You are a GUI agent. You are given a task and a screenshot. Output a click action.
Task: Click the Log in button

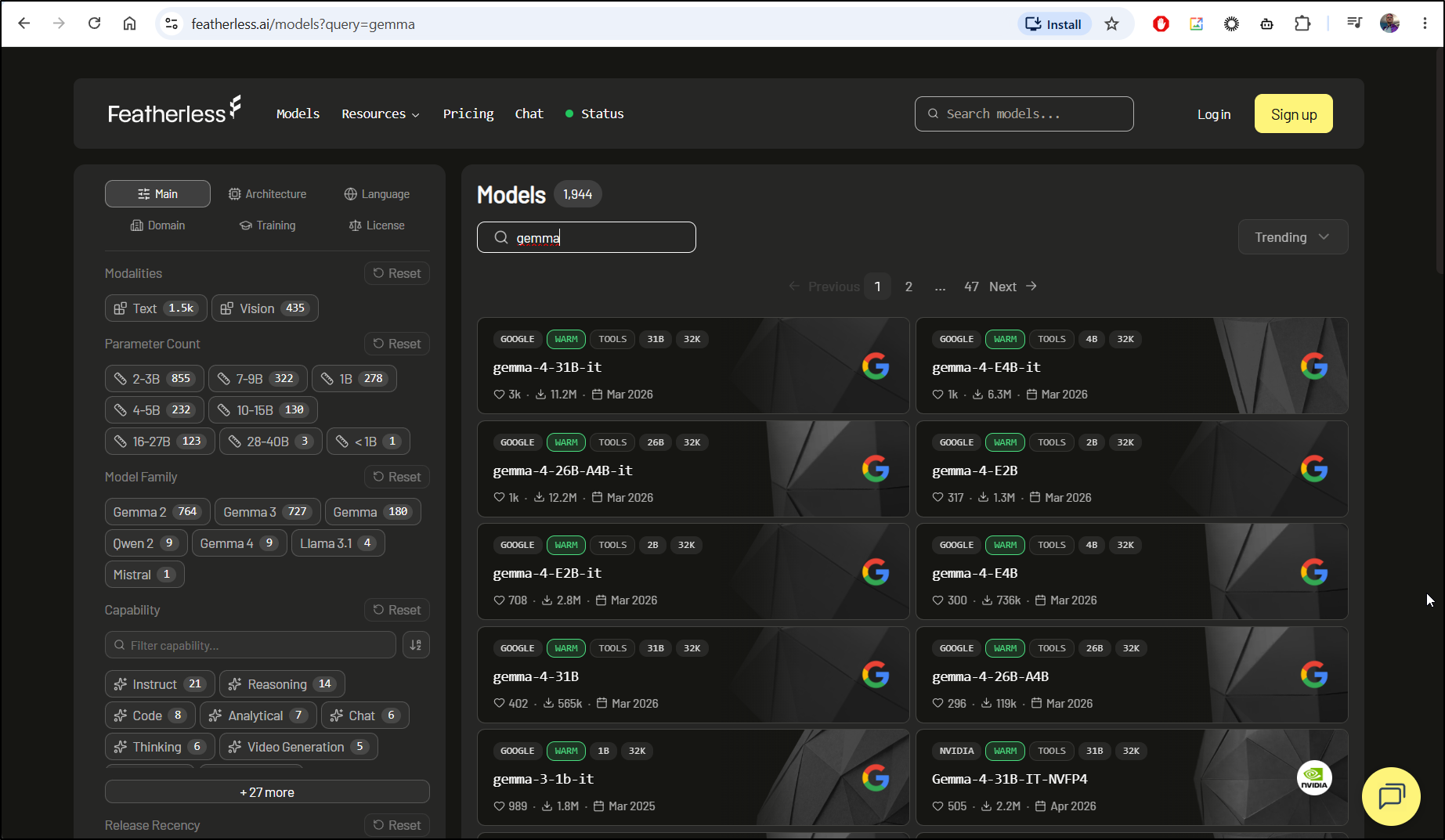(1214, 114)
